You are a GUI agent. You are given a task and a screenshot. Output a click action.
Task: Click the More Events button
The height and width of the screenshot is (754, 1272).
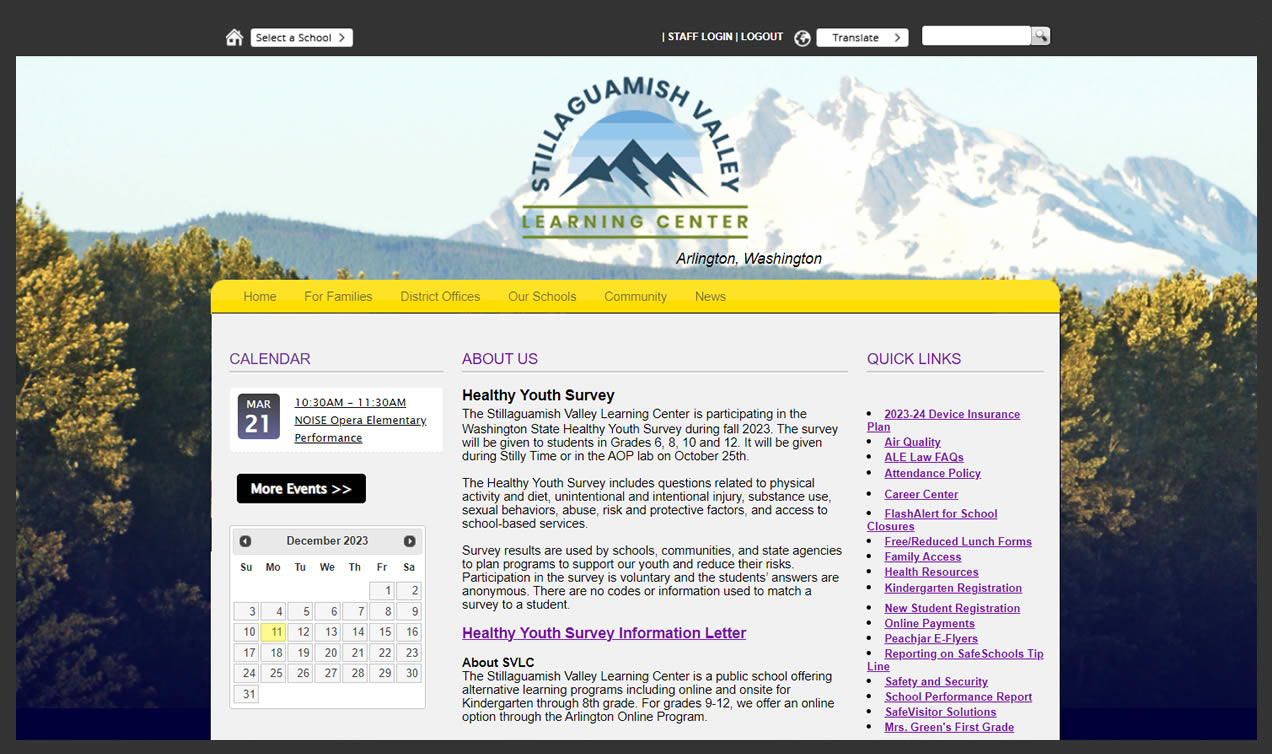click(x=301, y=489)
